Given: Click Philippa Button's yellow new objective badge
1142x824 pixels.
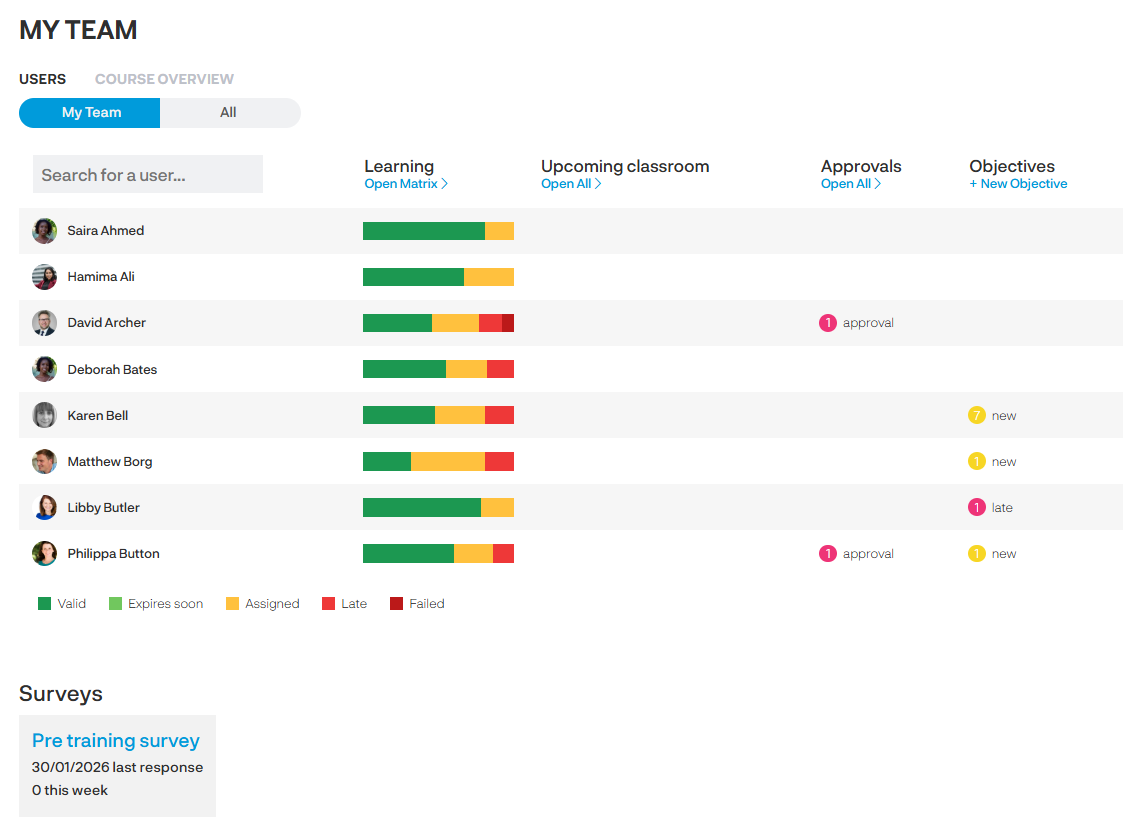Looking at the screenshot, I should [x=976, y=554].
